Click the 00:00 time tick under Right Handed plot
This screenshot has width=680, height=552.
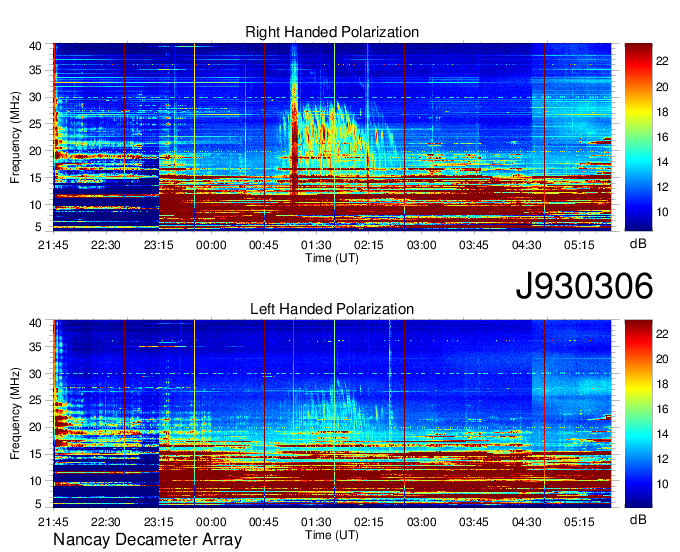[211, 245]
